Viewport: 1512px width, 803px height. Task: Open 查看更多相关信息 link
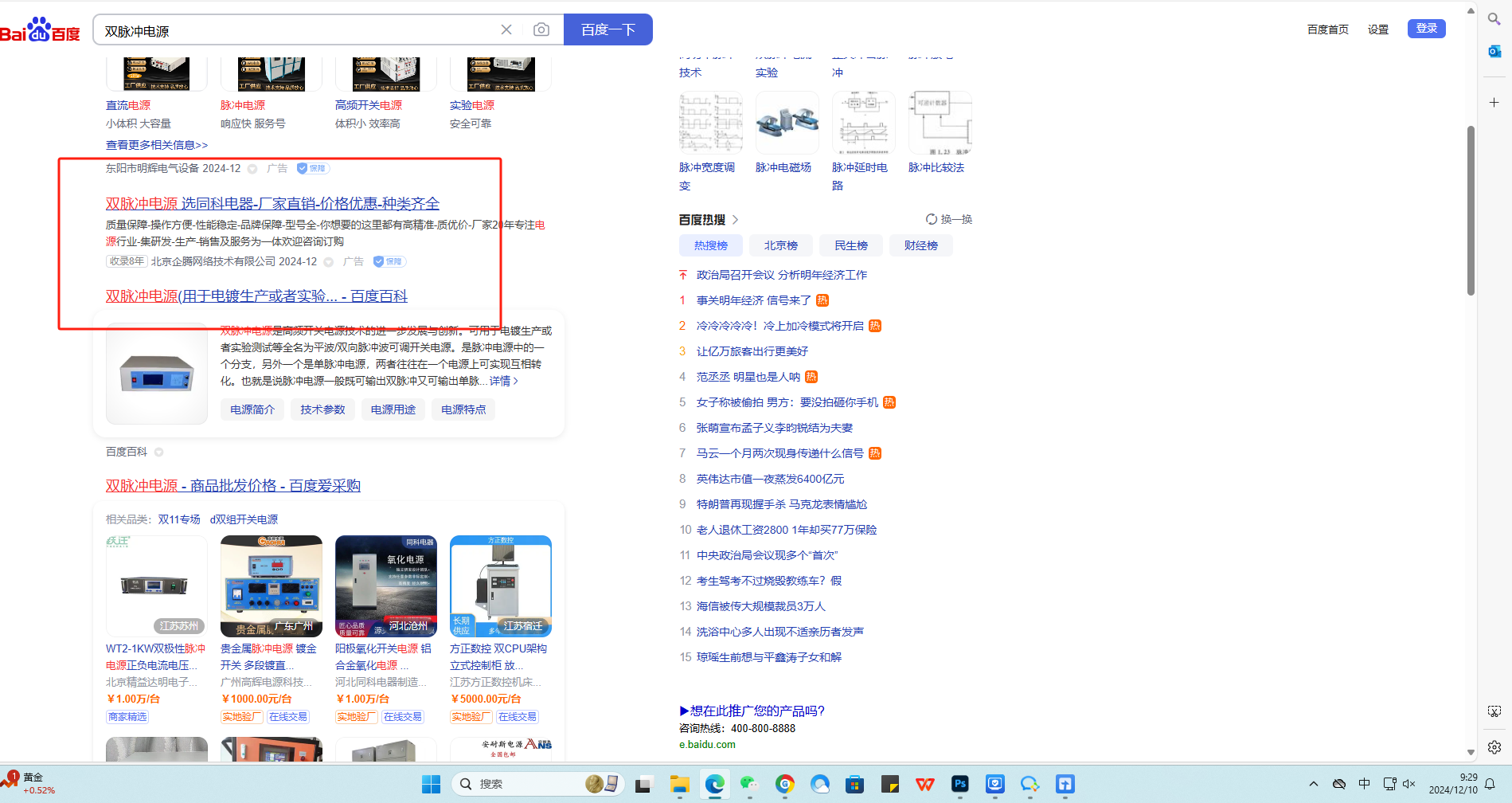157,145
